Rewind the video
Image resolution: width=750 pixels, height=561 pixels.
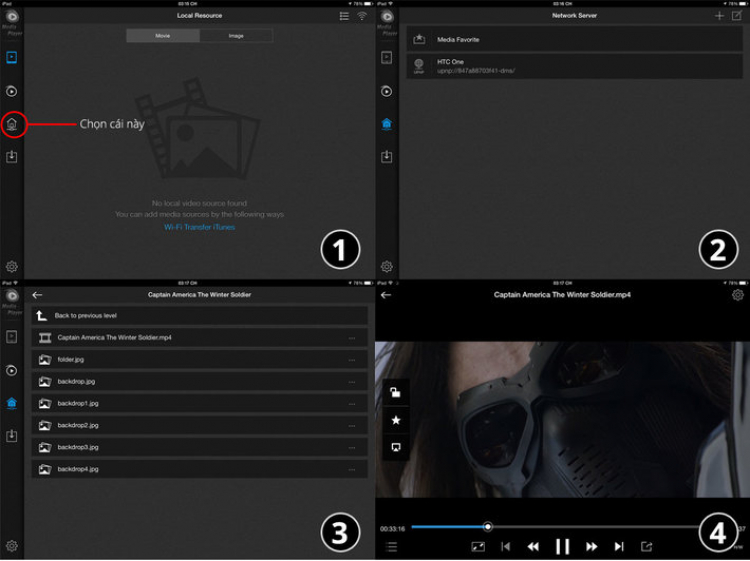tap(533, 546)
